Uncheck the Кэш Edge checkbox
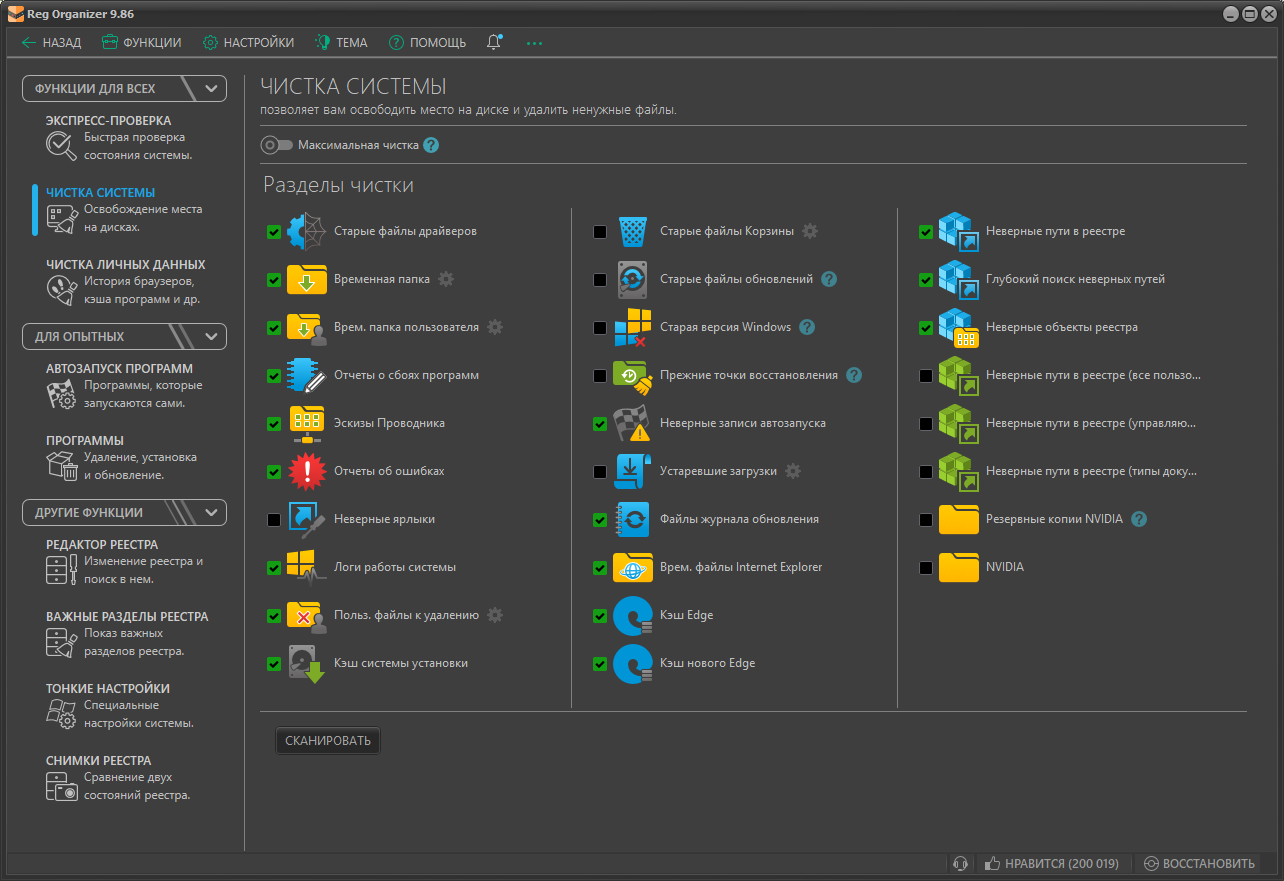 [600, 616]
